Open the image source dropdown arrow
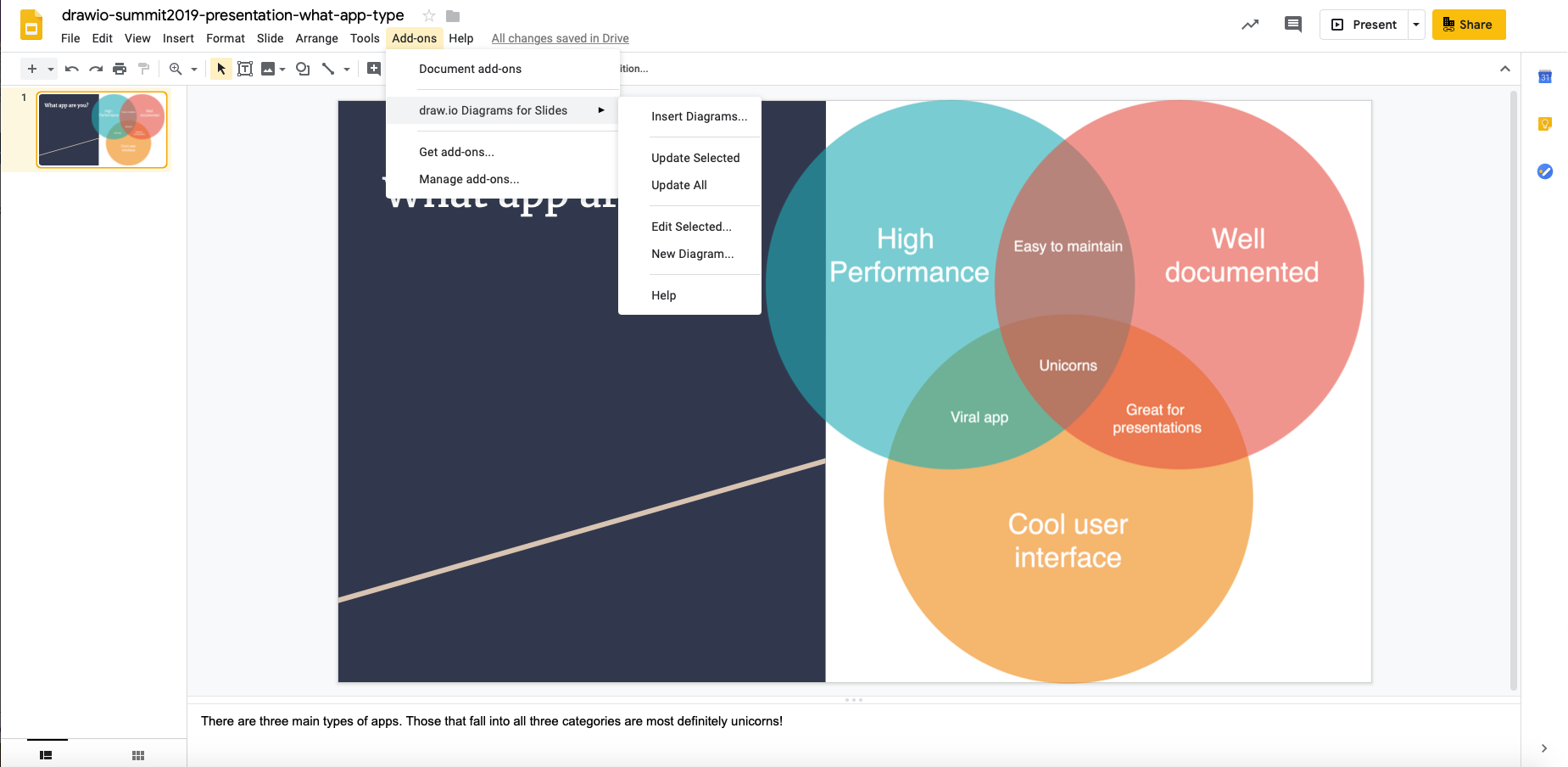Viewport: 1568px width, 767px height. pyautogui.click(x=282, y=69)
